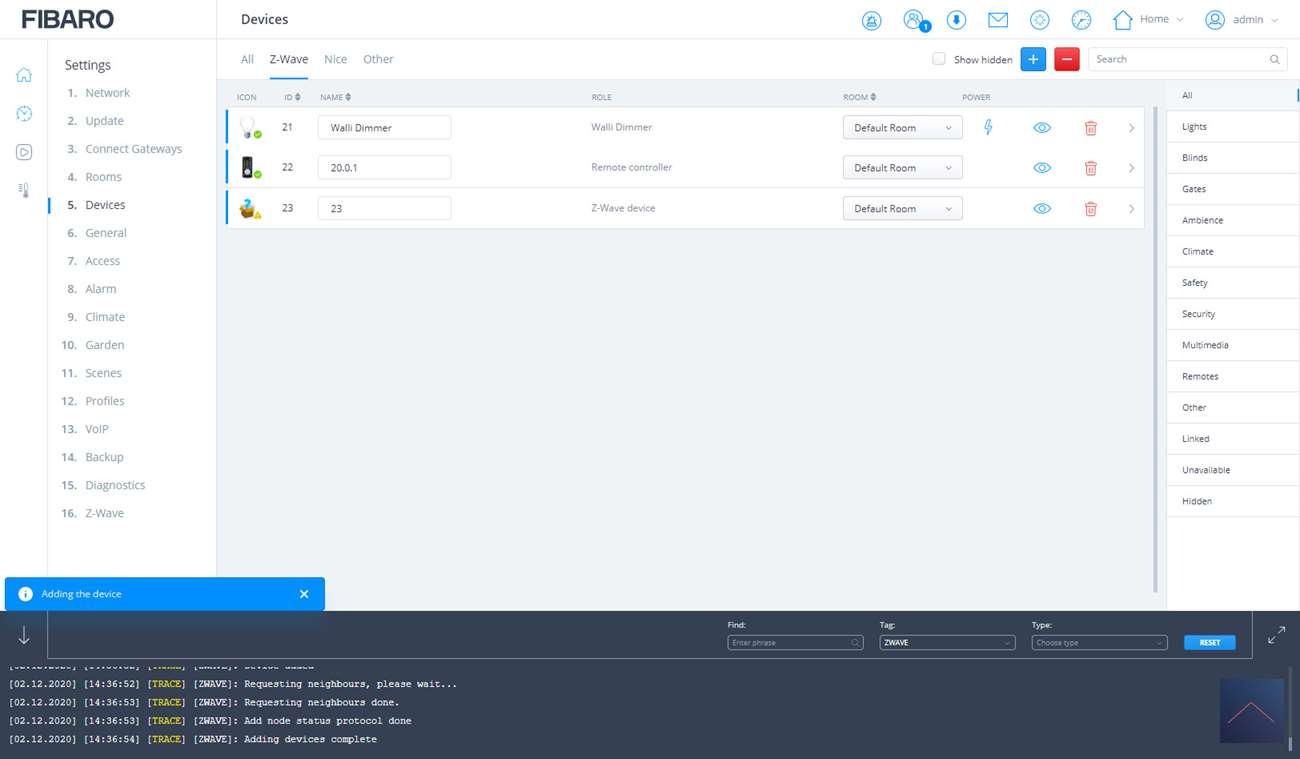Toggle visibility eye for device 20.0.1
Image resolution: width=1300 pixels, height=759 pixels.
tap(1042, 168)
